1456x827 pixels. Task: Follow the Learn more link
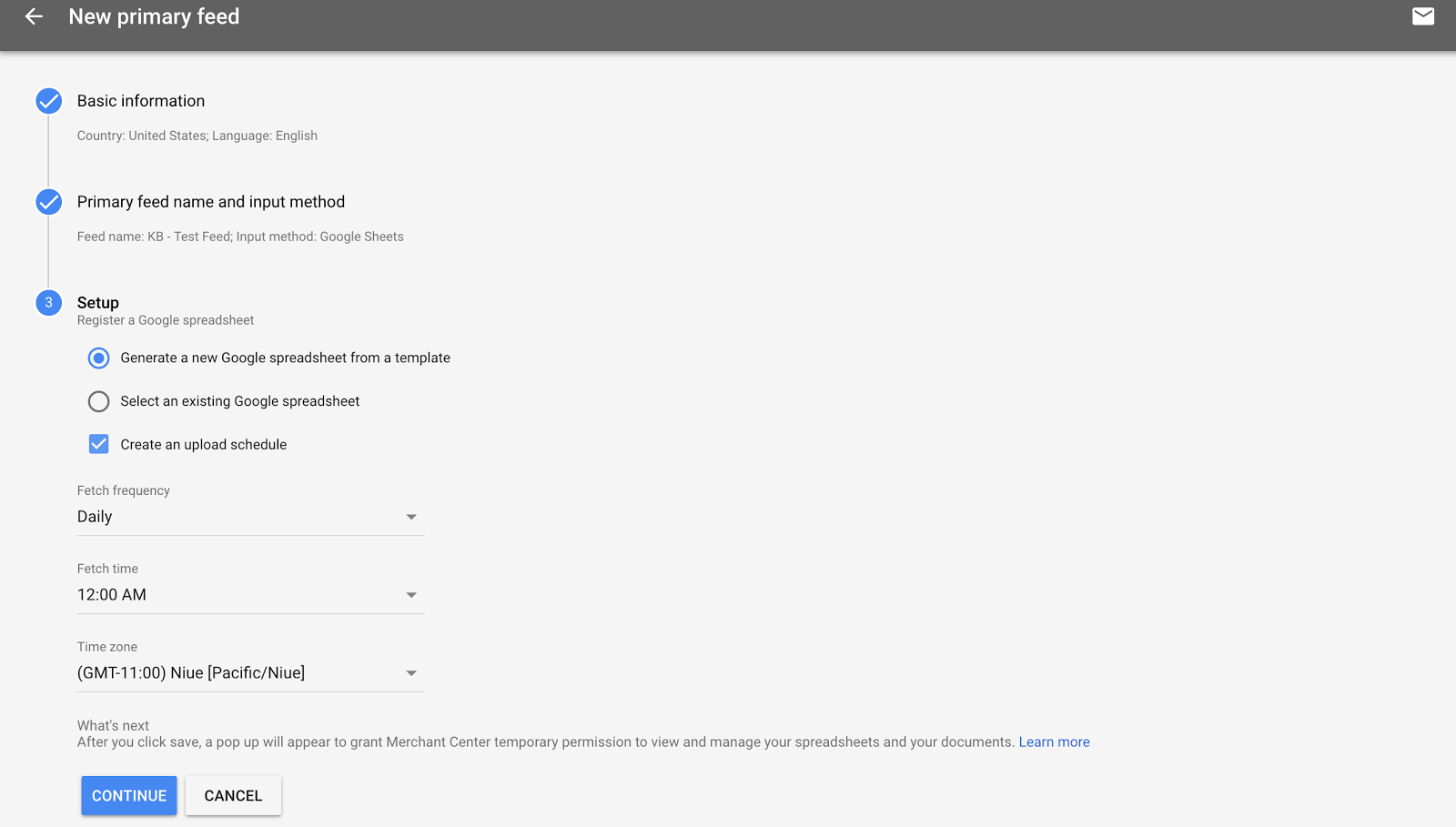click(1054, 742)
